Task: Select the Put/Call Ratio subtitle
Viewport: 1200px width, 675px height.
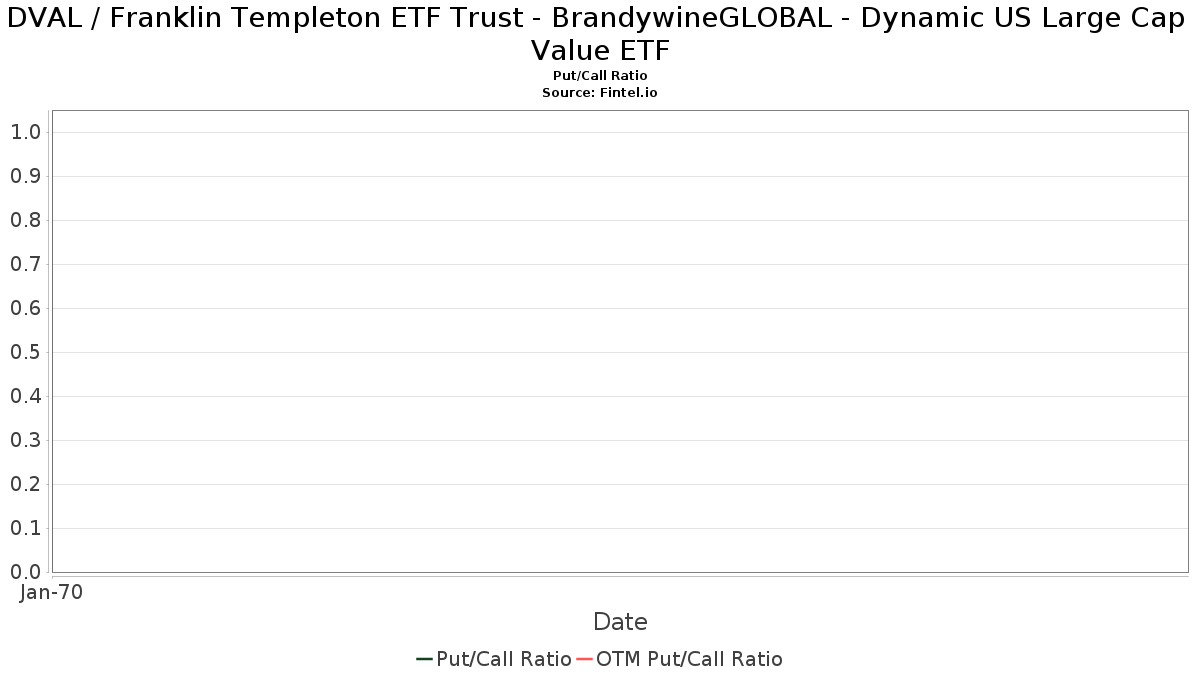Action: 600,76
